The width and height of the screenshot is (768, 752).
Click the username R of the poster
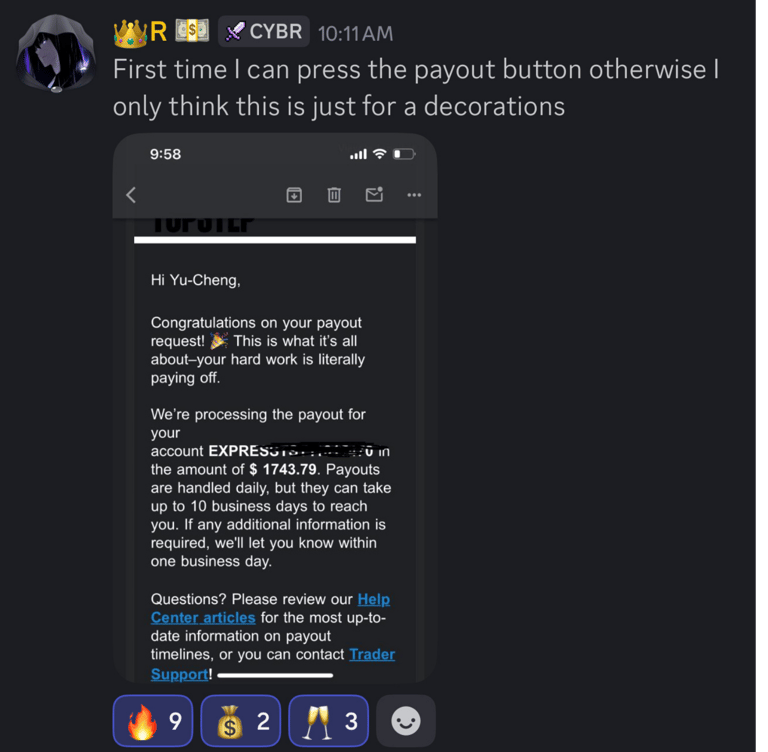coord(158,32)
